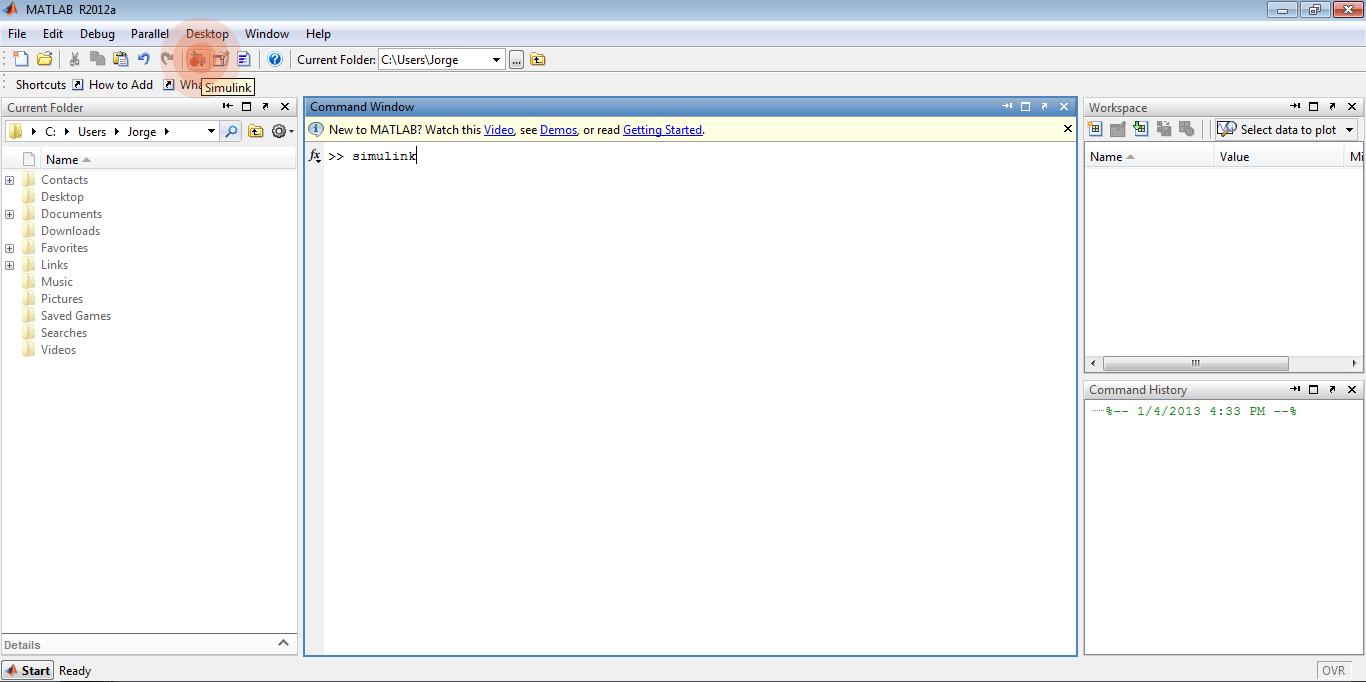Select the Videos folder
The width and height of the screenshot is (1366, 682).
58,350
